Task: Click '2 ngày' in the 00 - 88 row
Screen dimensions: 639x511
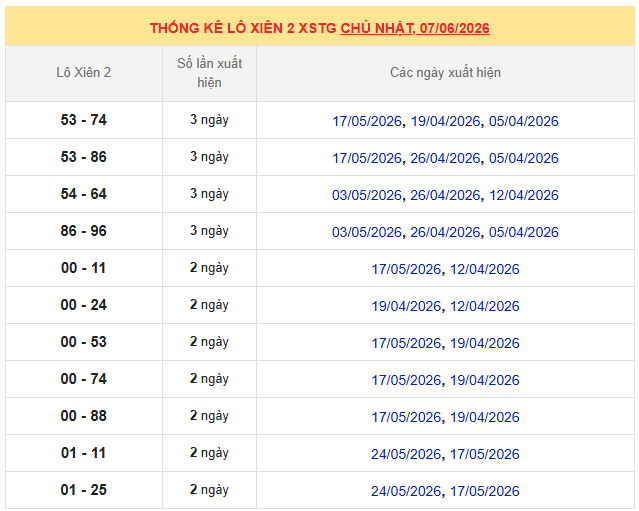Action: pos(209,416)
